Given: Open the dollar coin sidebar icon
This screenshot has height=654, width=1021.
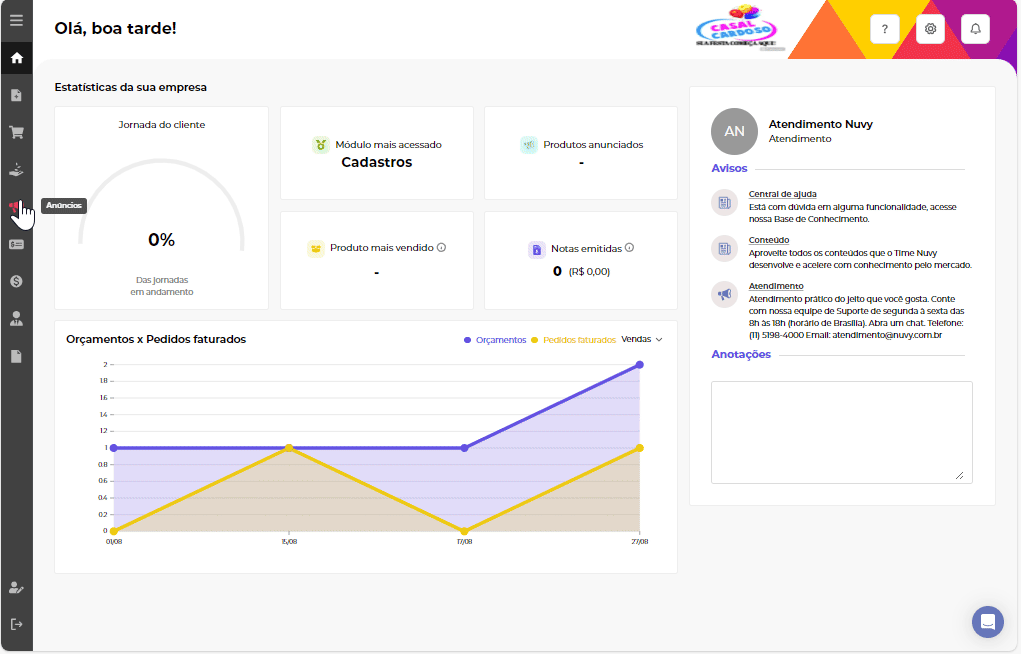Looking at the screenshot, I should [16, 281].
